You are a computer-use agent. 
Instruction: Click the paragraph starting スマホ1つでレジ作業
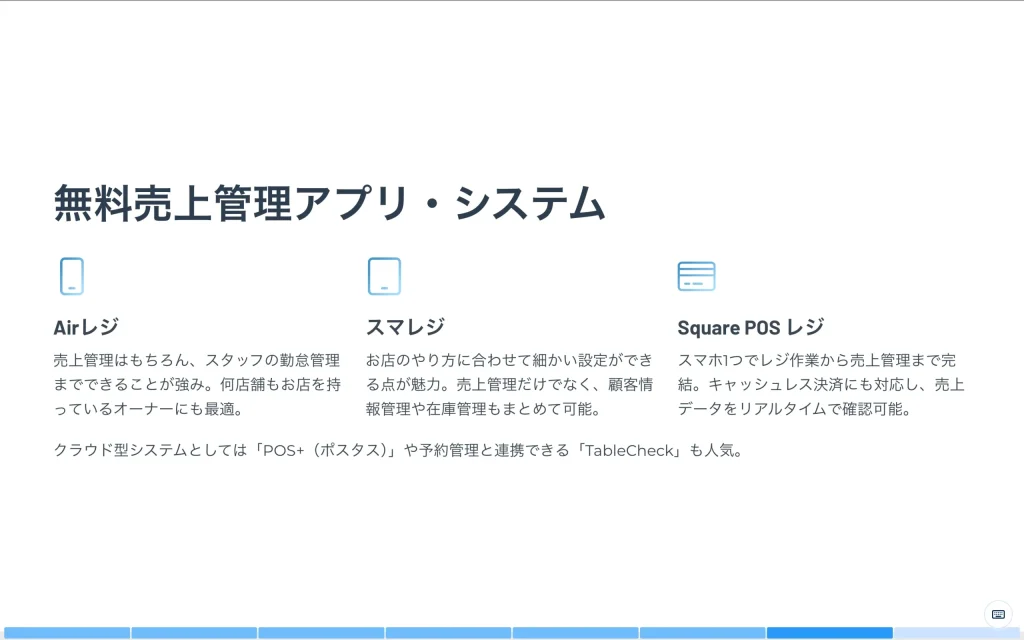[821, 385]
